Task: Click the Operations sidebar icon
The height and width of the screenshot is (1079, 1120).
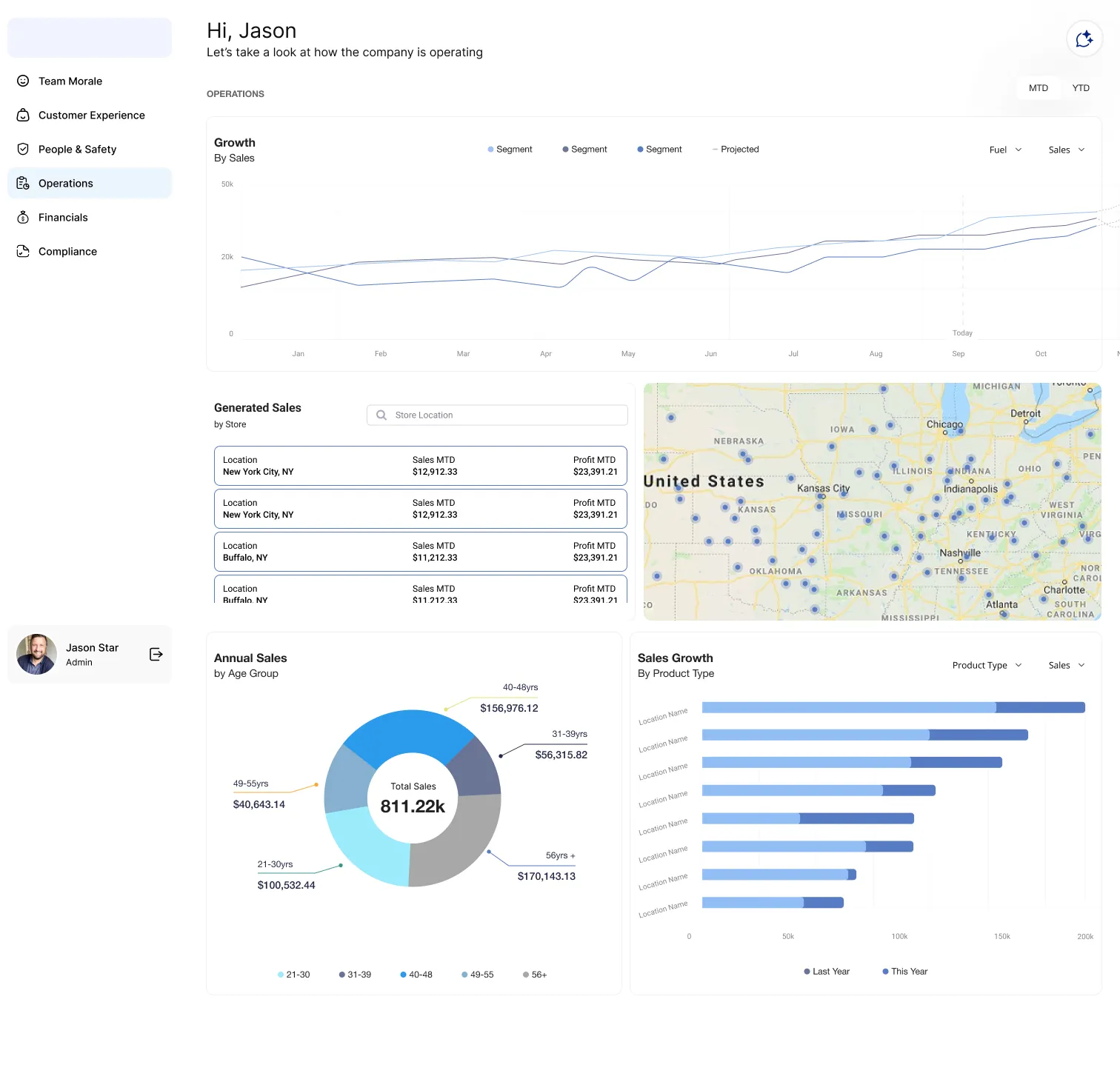Action: click(x=23, y=183)
